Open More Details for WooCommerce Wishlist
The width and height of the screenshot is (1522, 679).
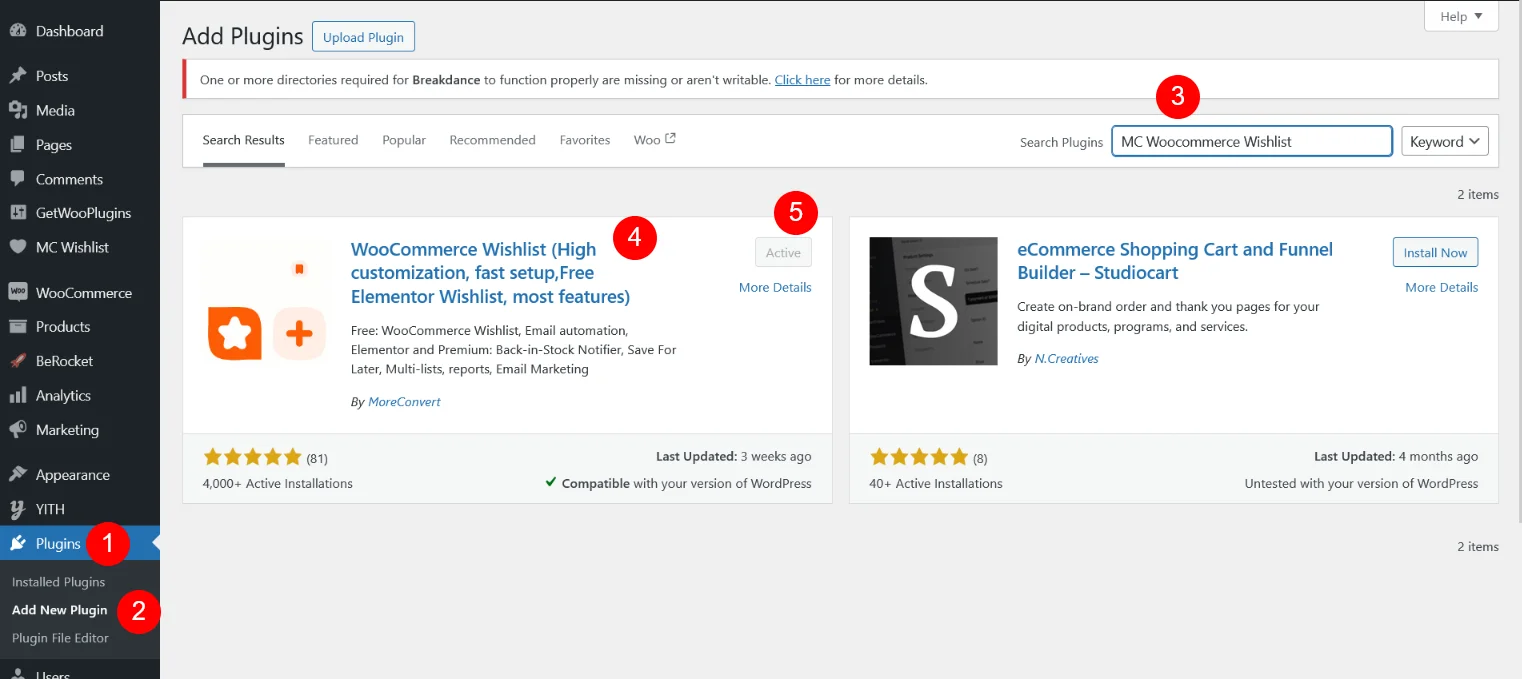click(775, 287)
